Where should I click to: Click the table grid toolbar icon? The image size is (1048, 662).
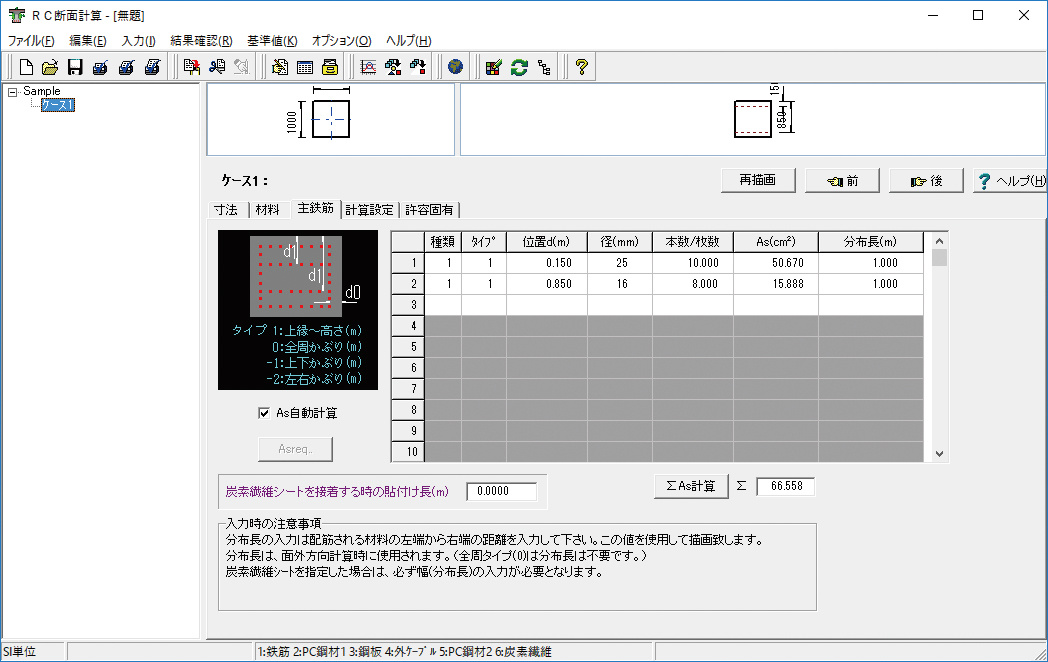click(x=305, y=68)
